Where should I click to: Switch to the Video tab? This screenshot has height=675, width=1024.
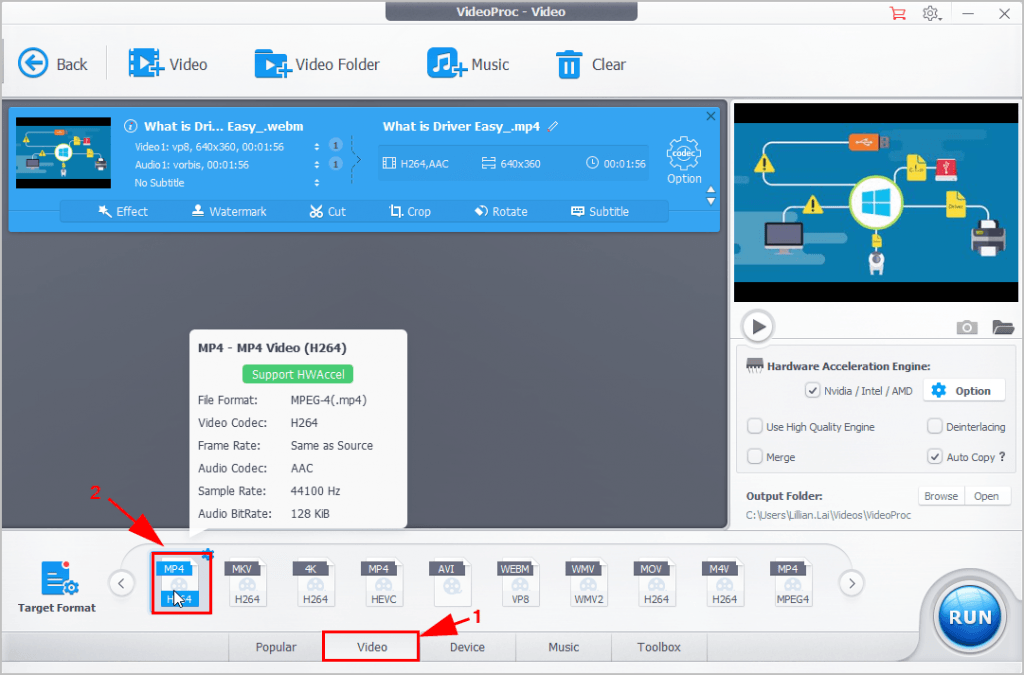pyautogui.click(x=372, y=647)
